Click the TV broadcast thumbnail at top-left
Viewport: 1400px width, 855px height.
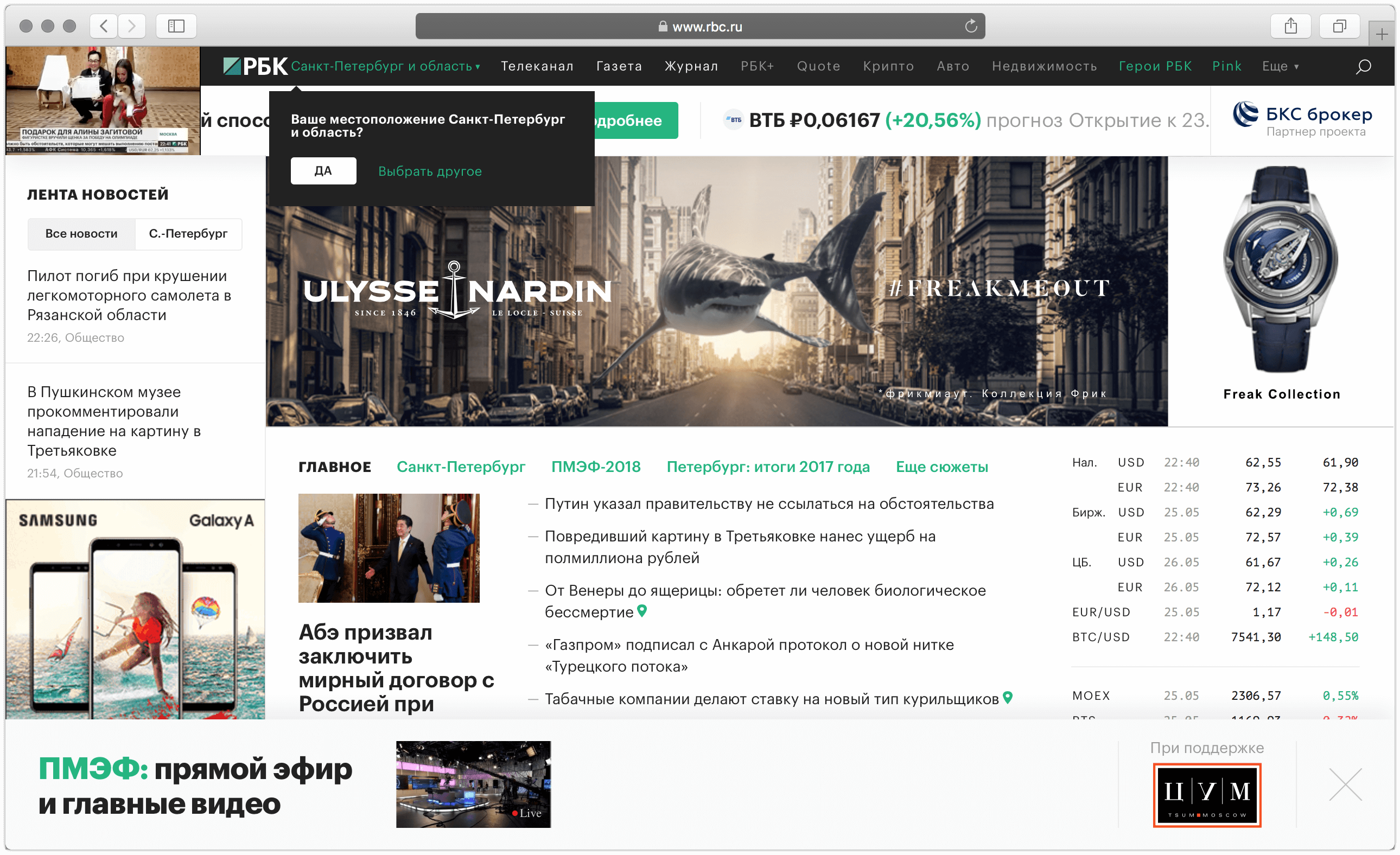(103, 100)
